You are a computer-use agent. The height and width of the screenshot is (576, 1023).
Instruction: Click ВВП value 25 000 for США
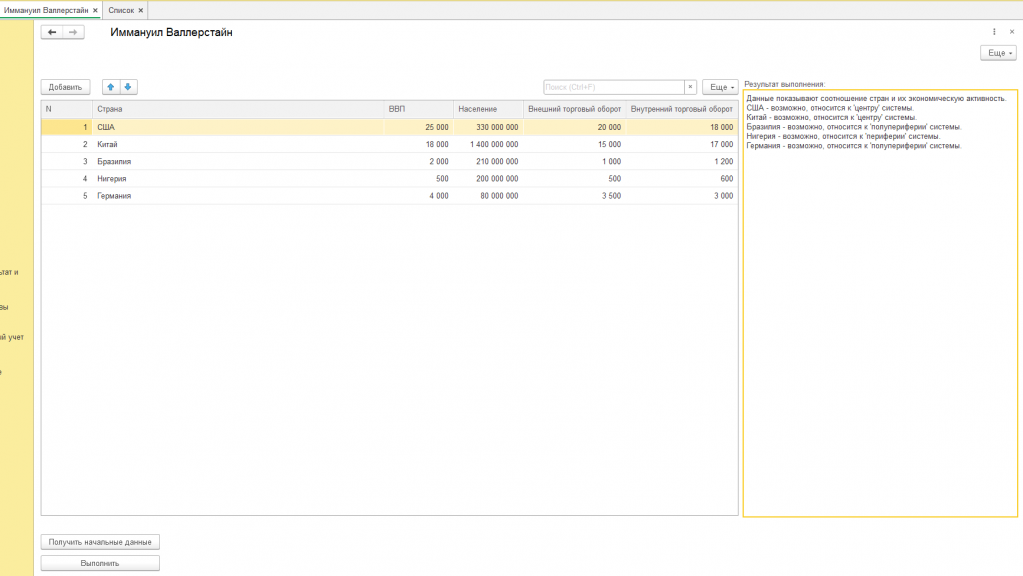click(418, 127)
